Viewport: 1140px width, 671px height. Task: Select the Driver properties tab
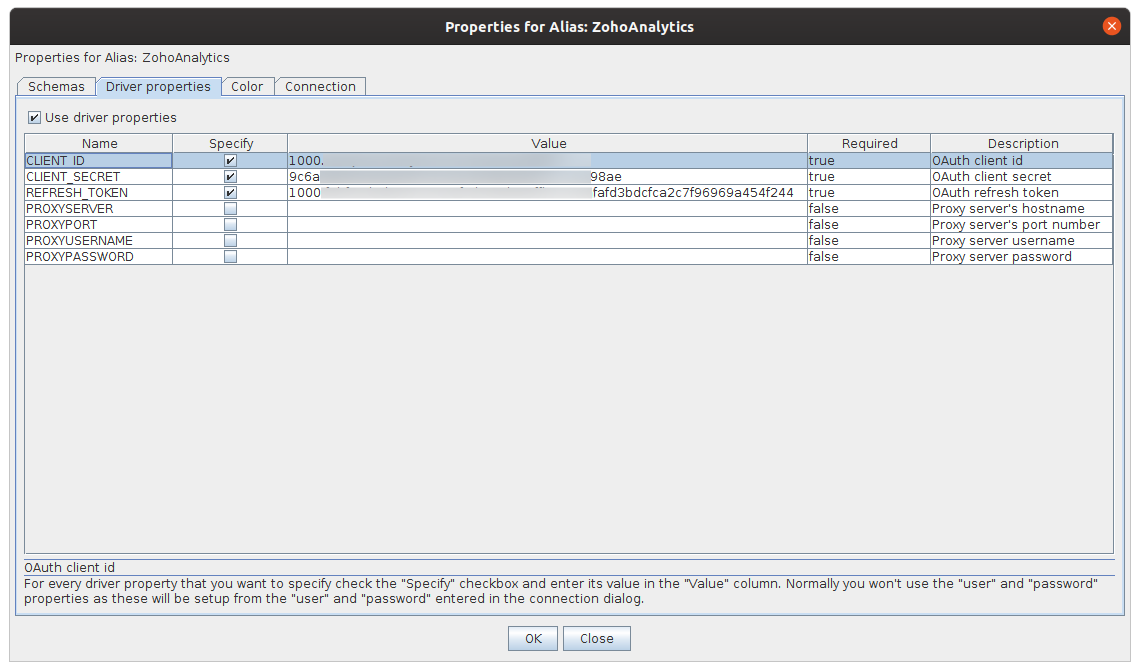tap(158, 87)
